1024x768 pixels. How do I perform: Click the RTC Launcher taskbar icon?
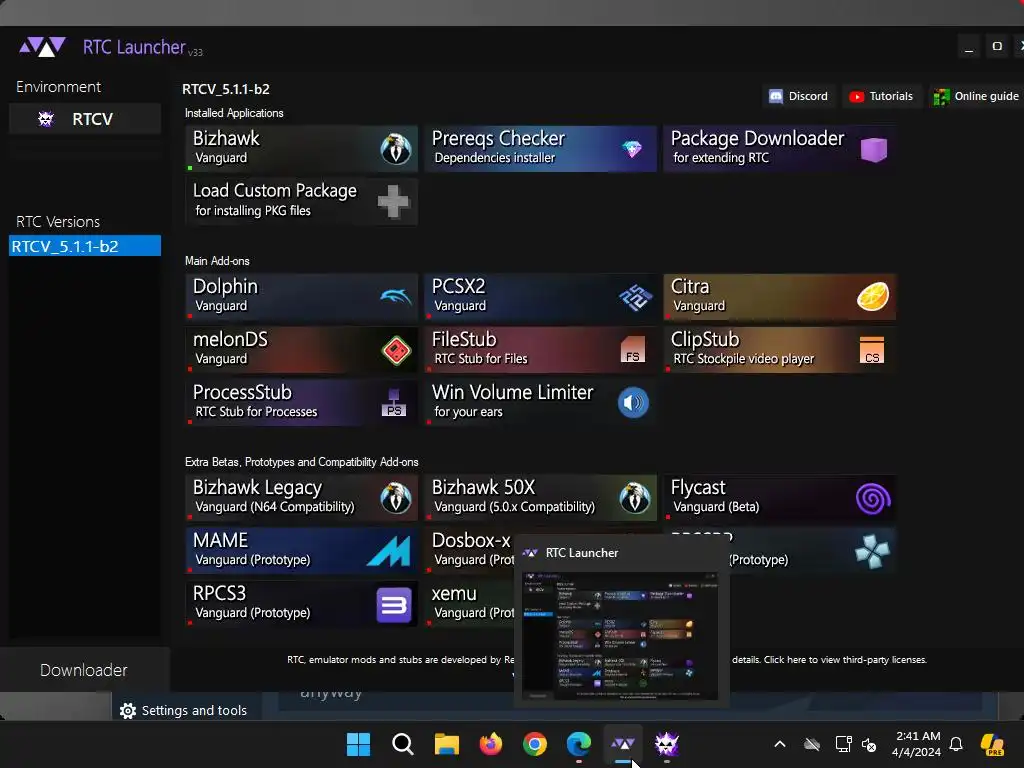[x=623, y=744]
